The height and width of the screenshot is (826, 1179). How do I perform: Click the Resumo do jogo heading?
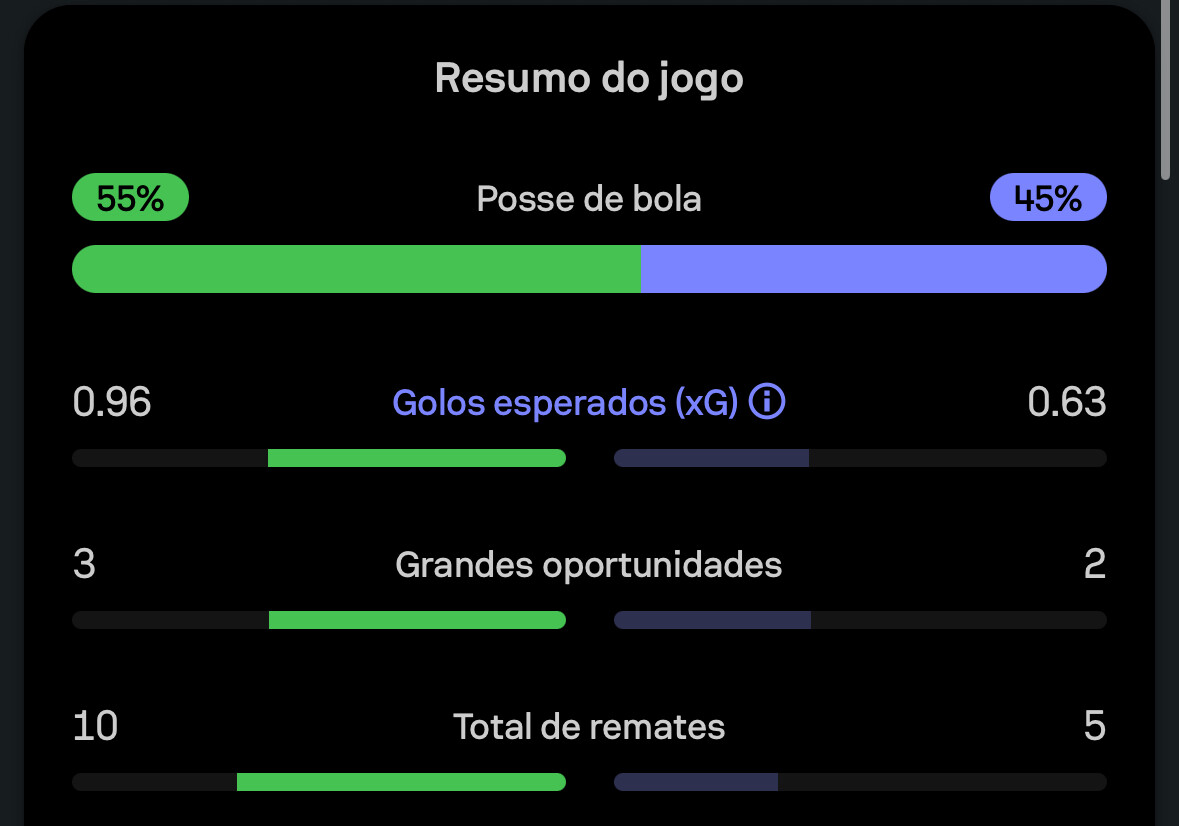(x=589, y=78)
